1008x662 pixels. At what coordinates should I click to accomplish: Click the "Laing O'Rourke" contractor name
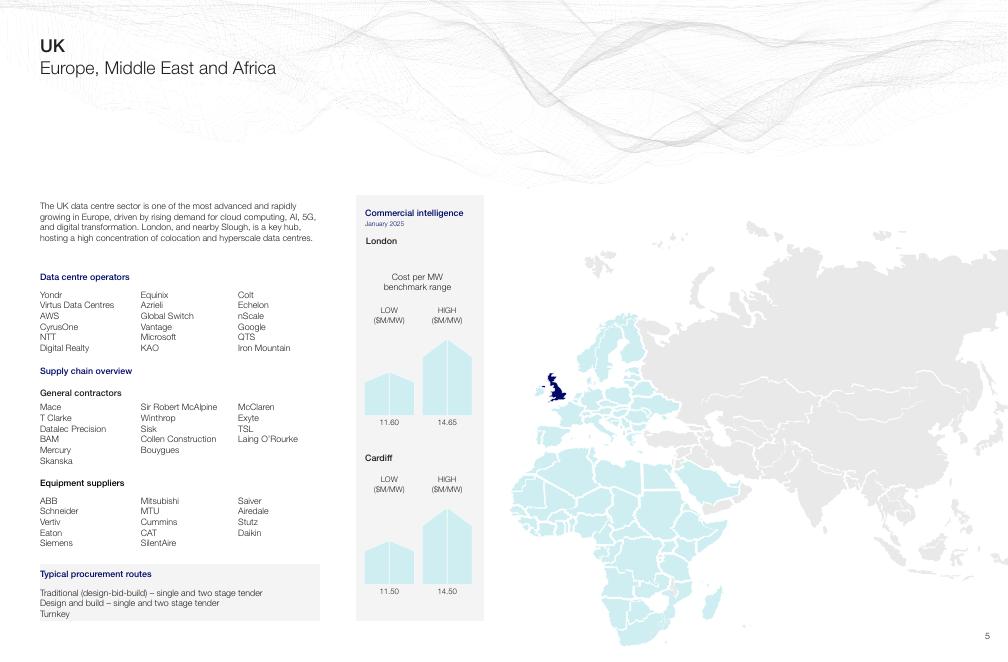(x=267, y=439)
